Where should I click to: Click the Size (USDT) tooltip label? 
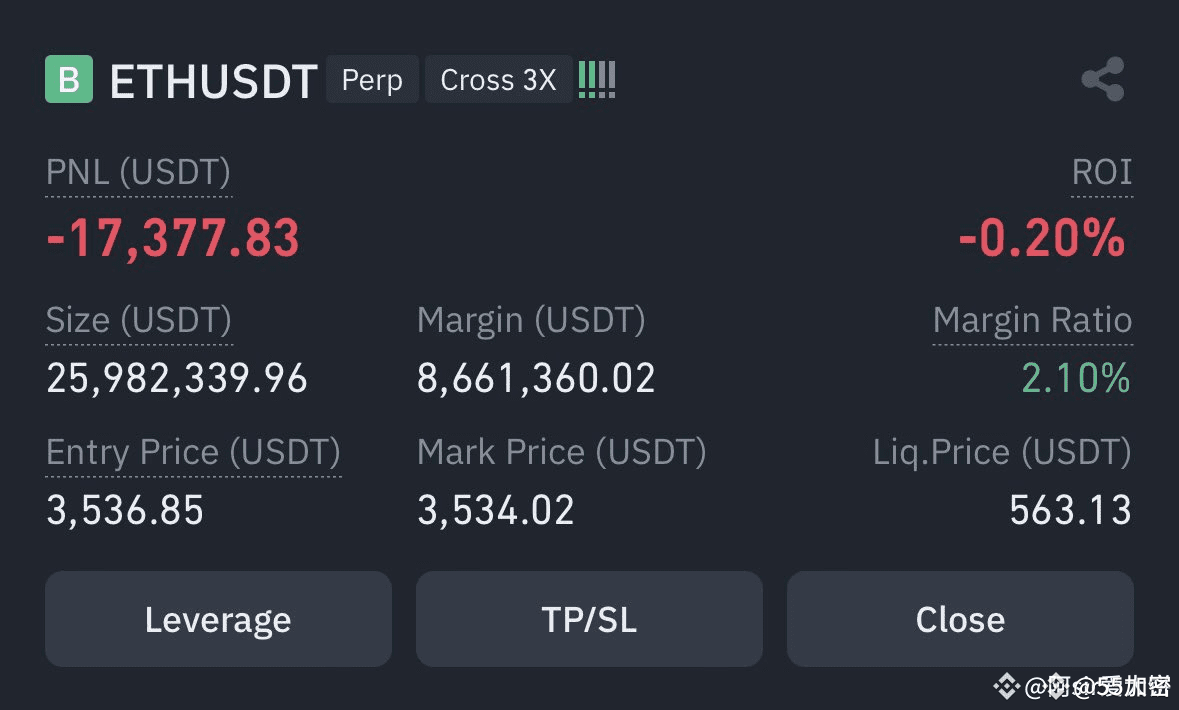tap(138, 320)
